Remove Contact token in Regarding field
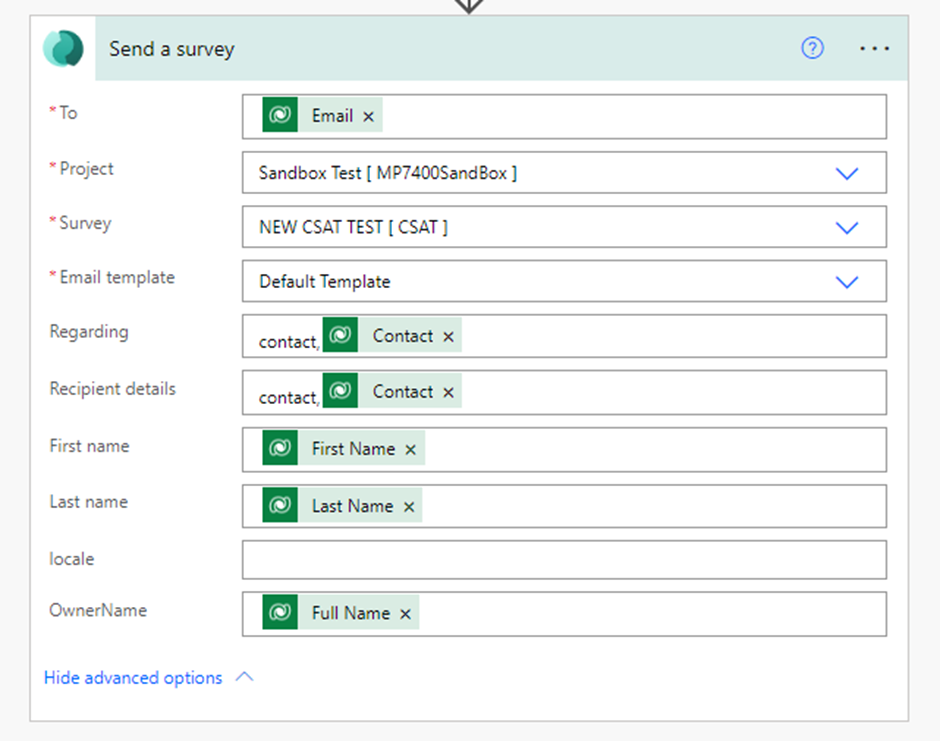This screenshot has width=940, height=741. click(x=448, y=337)
